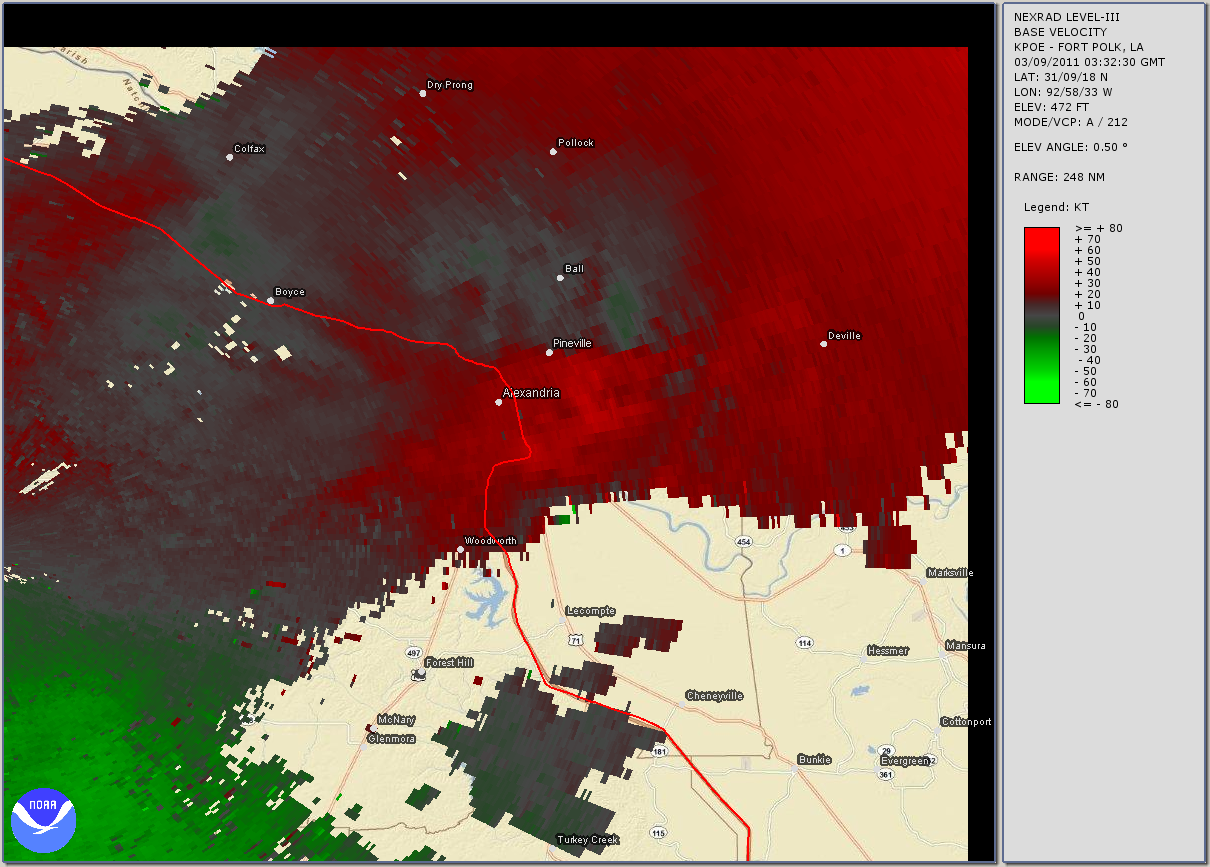Screen dimensions: 1210x867
Task: Click the Bunkie town label
Action: (x=815, y=760)
